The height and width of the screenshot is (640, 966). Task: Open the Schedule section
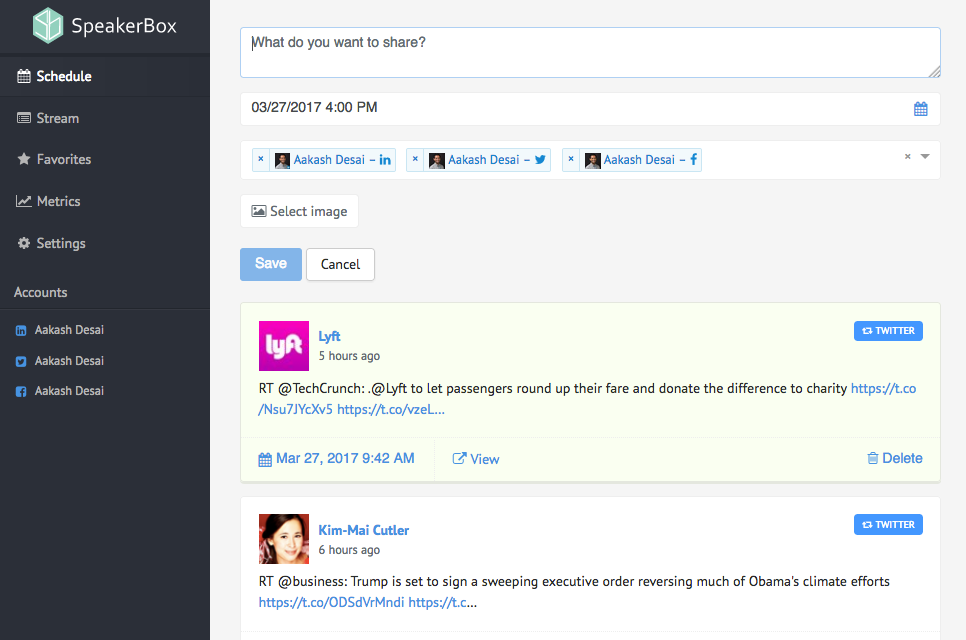[105, 76]
